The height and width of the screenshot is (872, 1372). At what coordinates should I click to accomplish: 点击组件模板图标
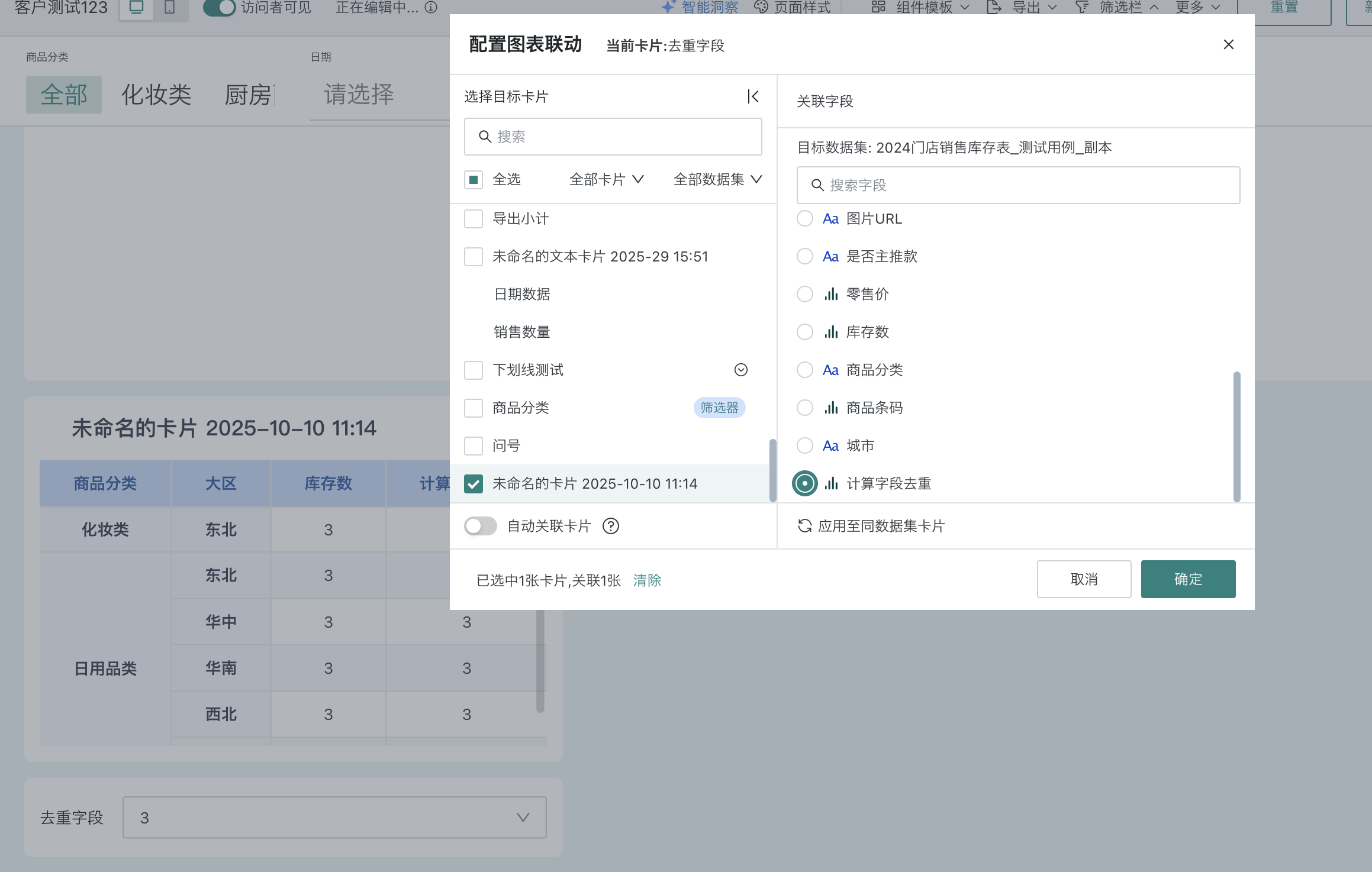(x=878, y=7)
